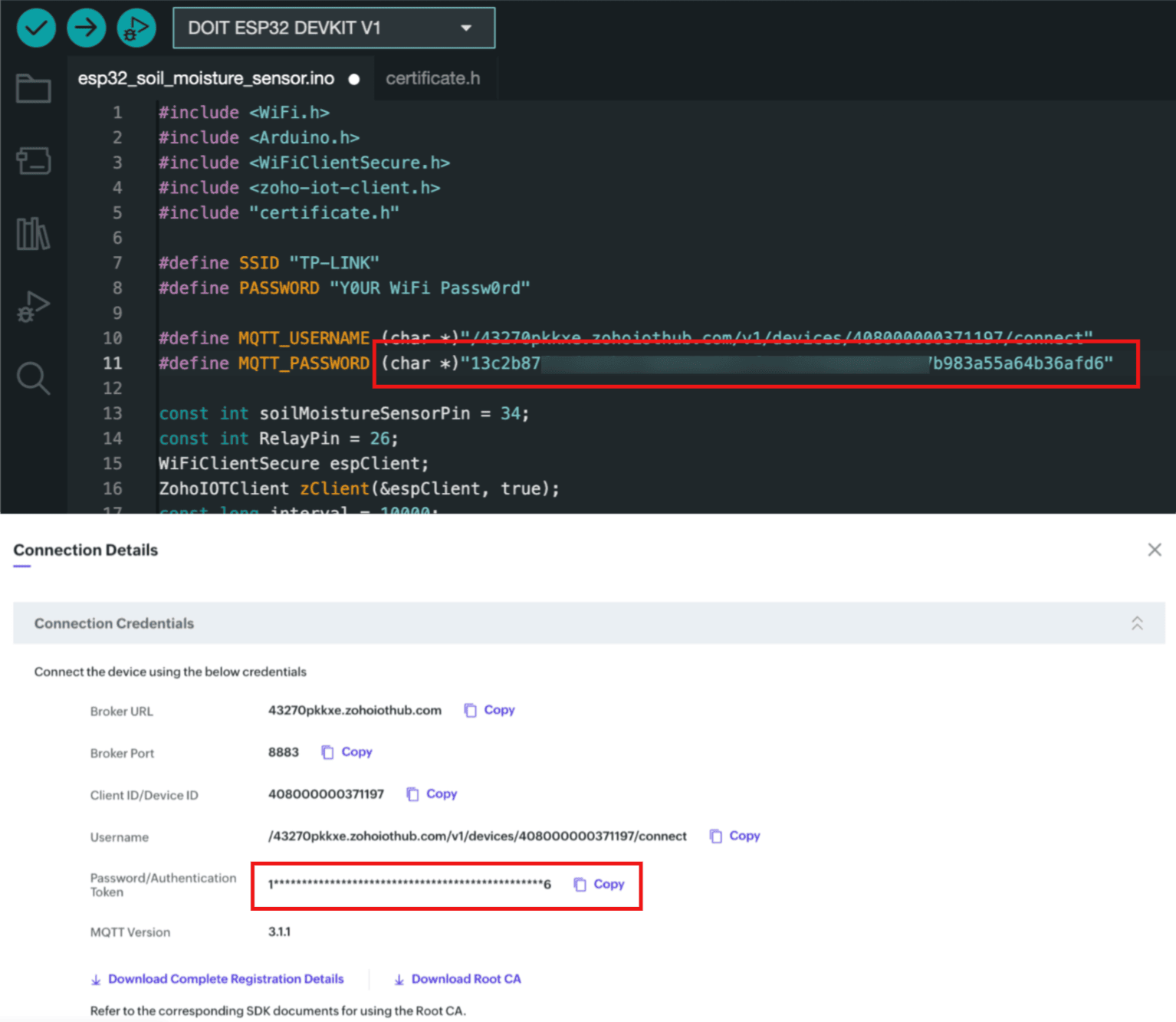Open the sidebar Debug panel icon

tap(34, 307)
